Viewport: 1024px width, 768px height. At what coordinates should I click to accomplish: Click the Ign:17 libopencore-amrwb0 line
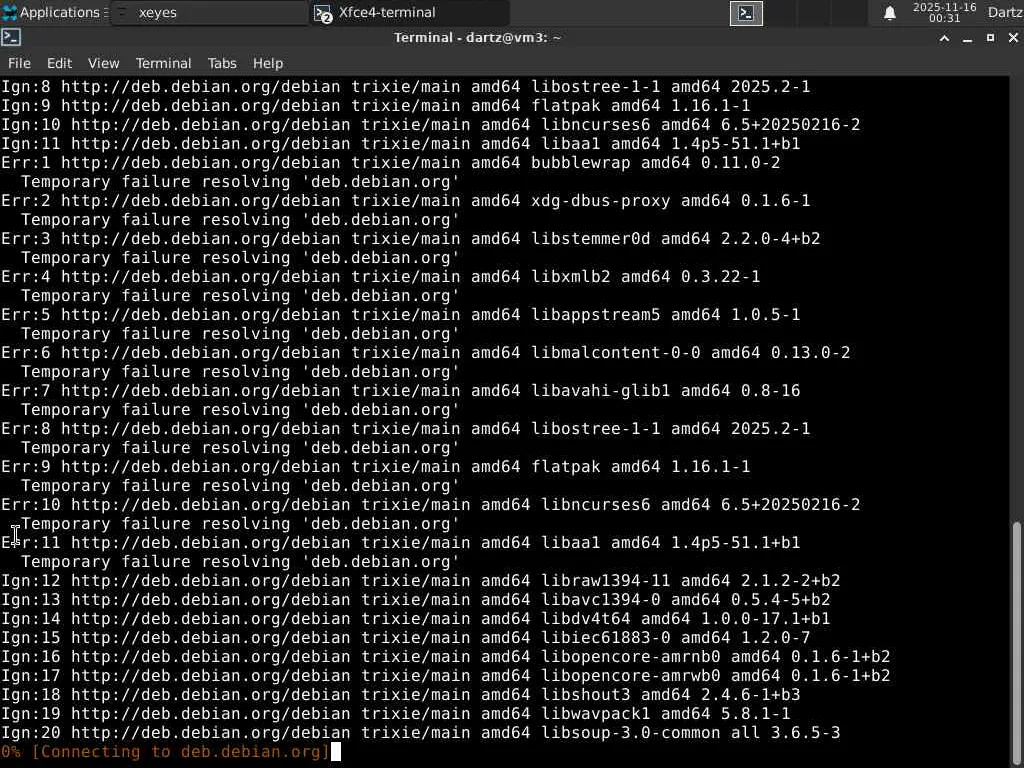(445, 675)
